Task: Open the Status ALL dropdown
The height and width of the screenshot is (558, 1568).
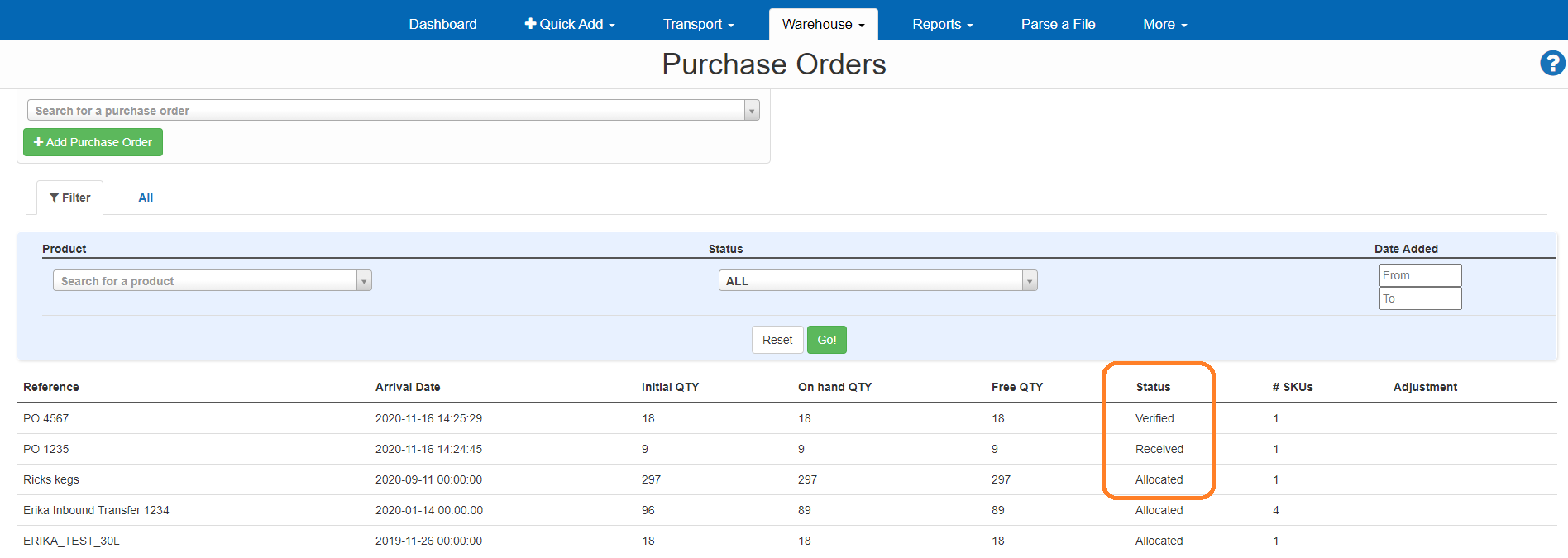Action: click(x=877, y=281)
